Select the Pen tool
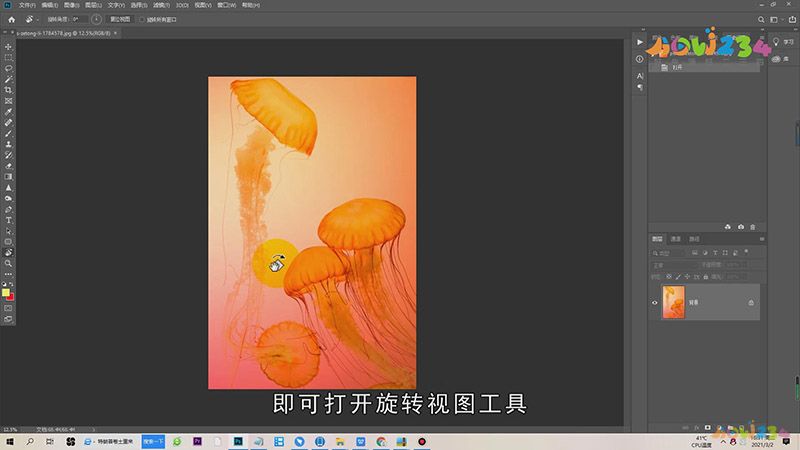800x450 pixels. (x=8, y=209)
